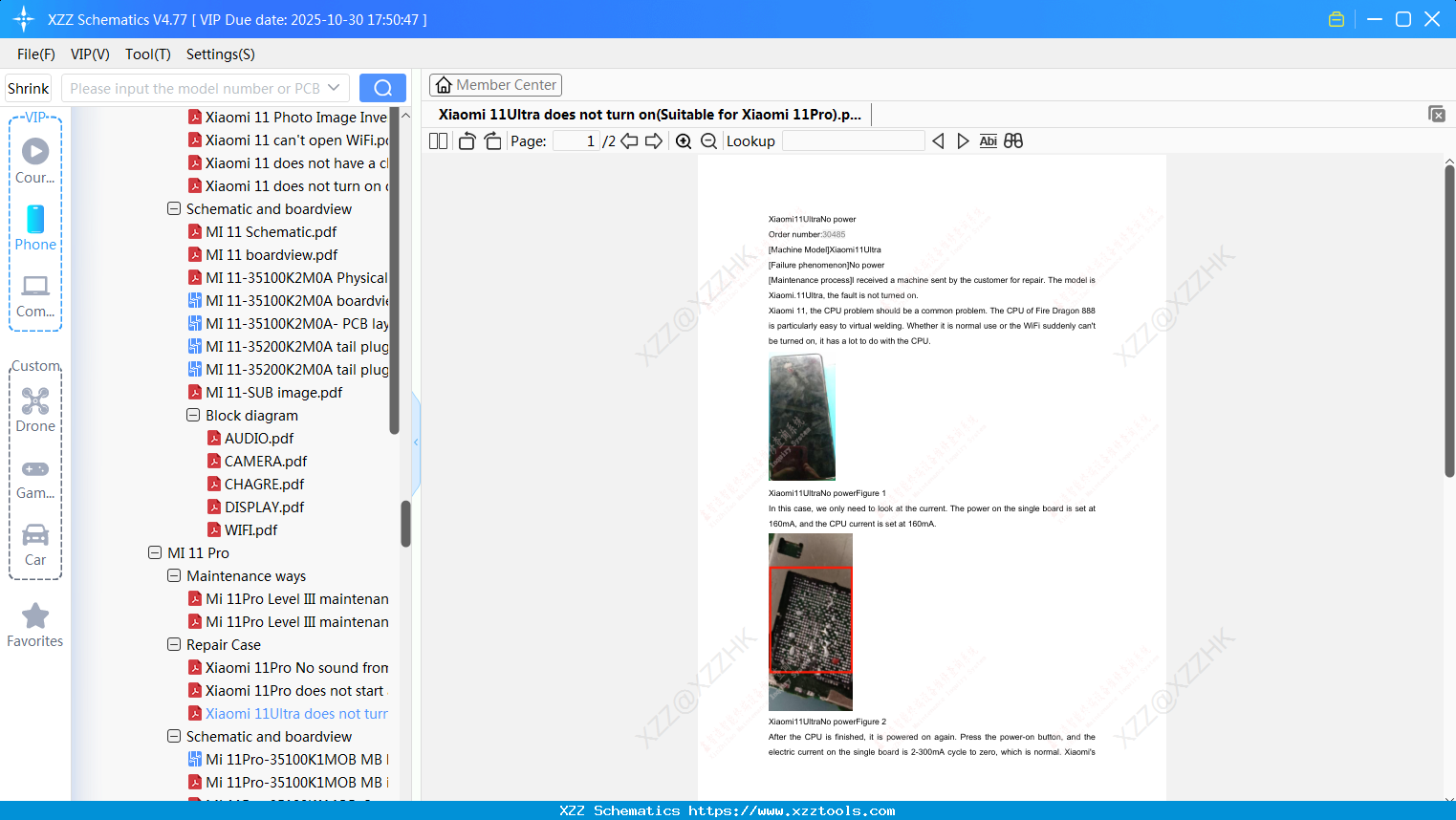
Task: Open MI 11 boardview.pdf
Action: [272, 254]
